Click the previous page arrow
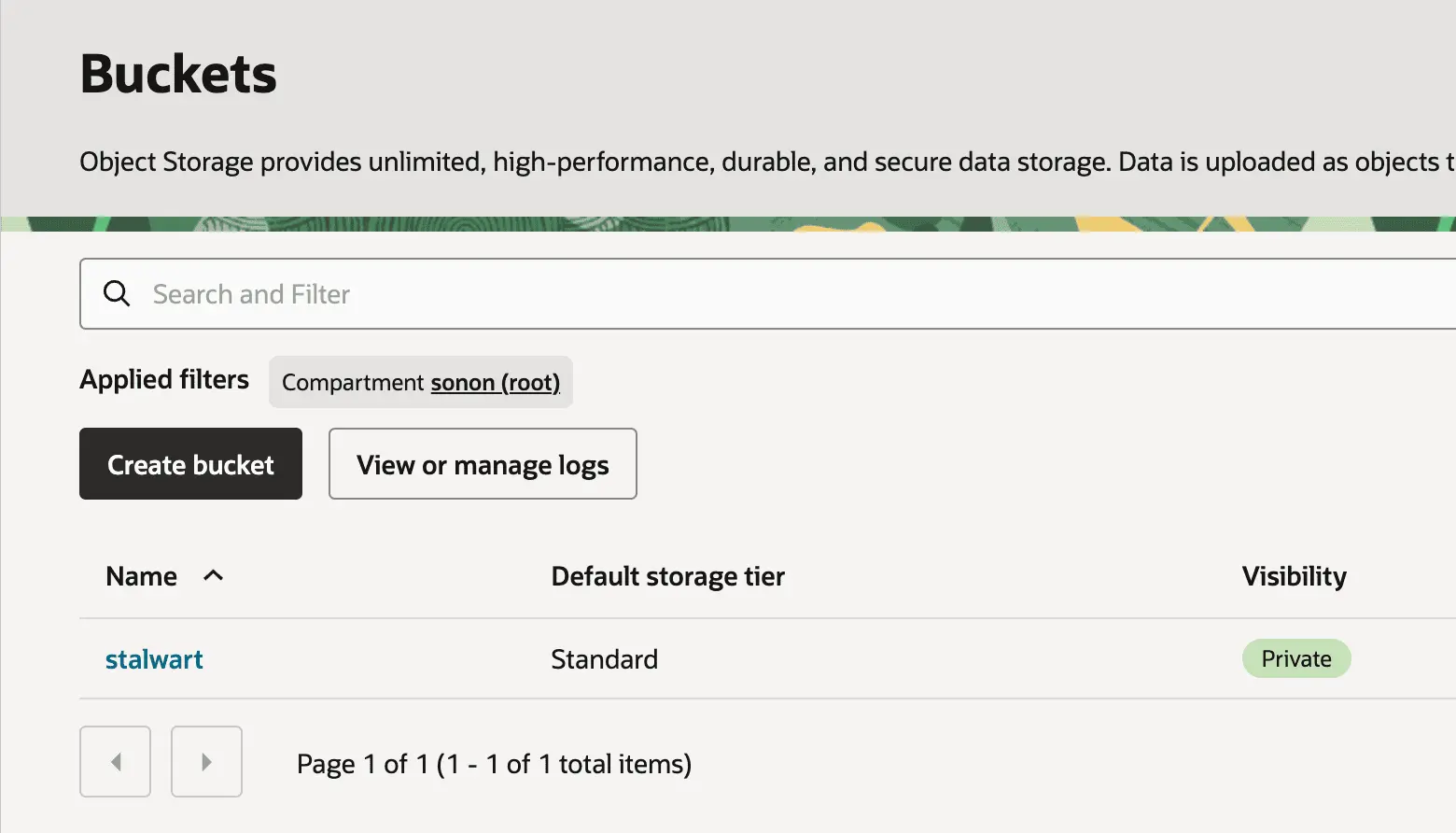Screen dimensions: 1456x833 point(115,762)
